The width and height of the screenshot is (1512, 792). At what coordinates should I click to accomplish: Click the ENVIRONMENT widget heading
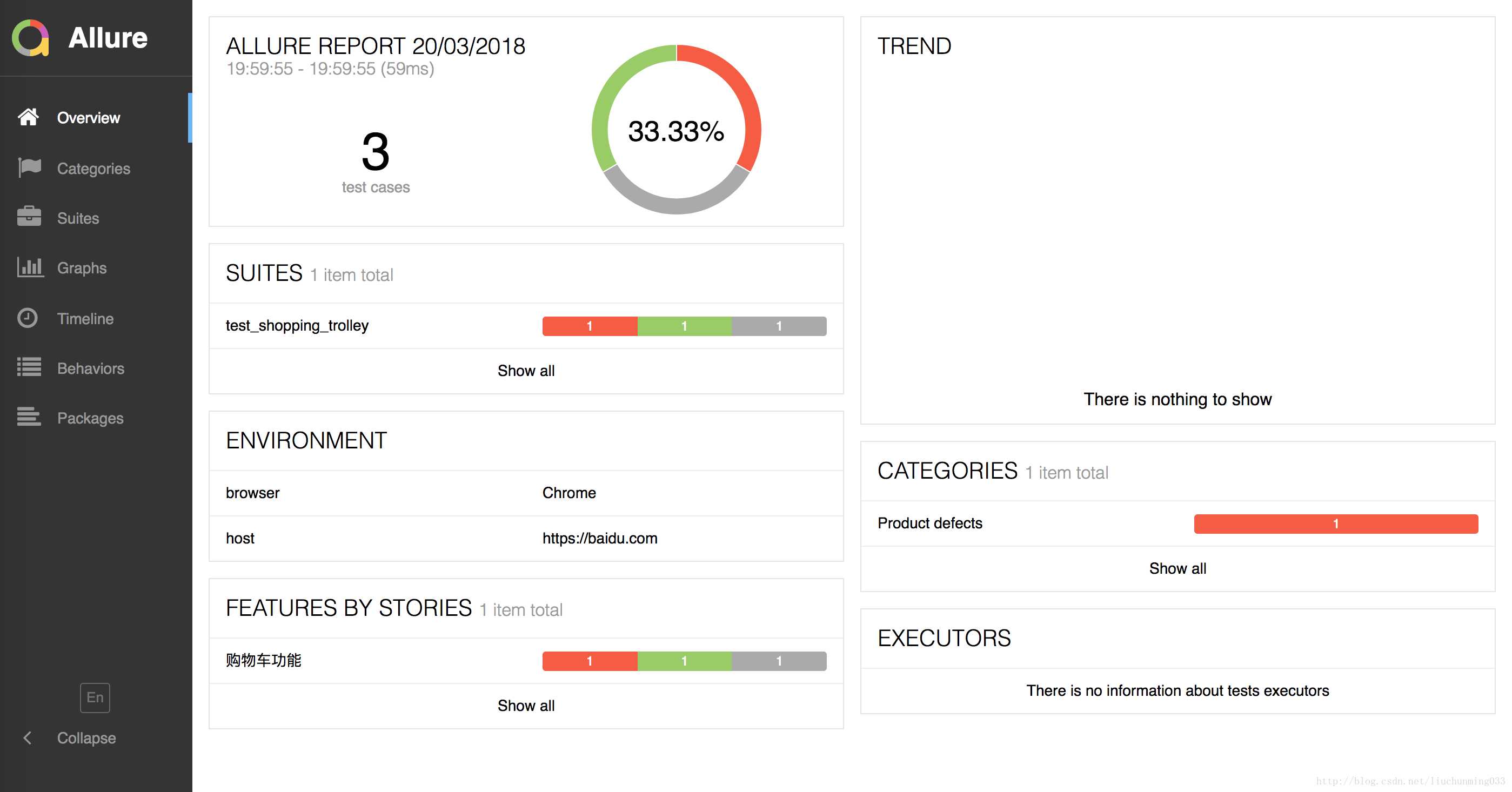[306, 440]
